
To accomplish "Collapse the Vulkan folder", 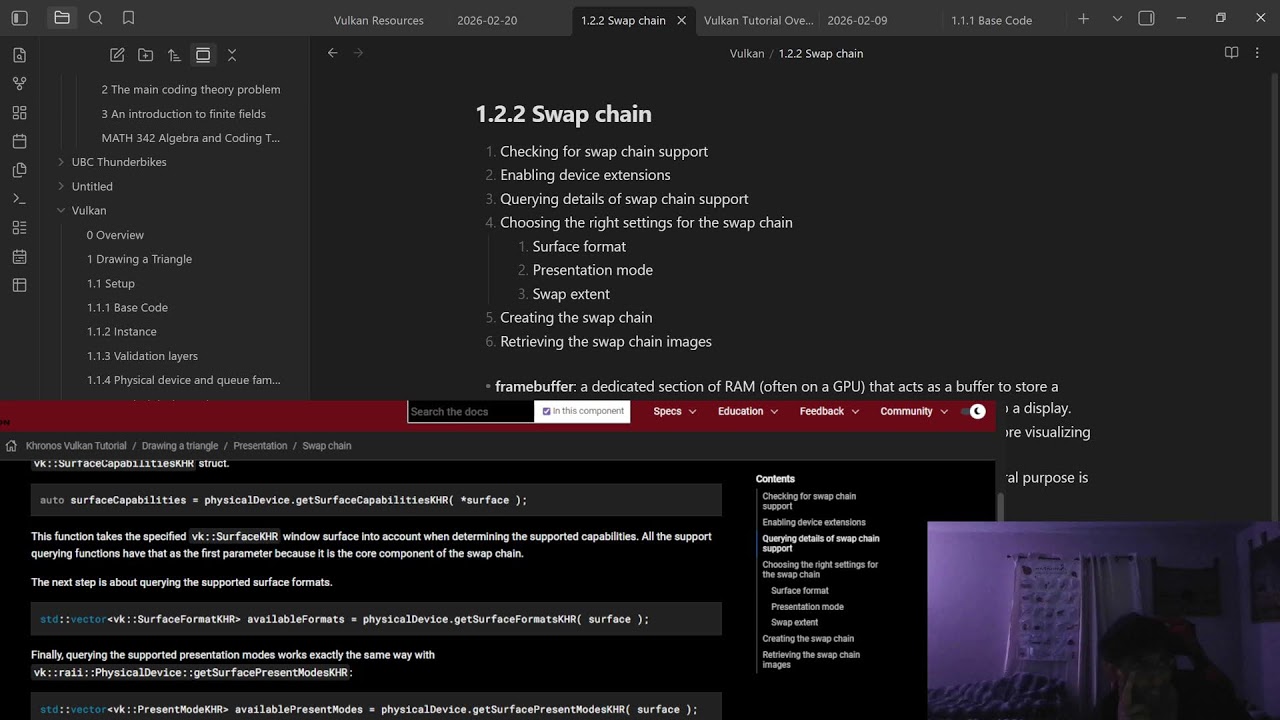I will (61, 210).
